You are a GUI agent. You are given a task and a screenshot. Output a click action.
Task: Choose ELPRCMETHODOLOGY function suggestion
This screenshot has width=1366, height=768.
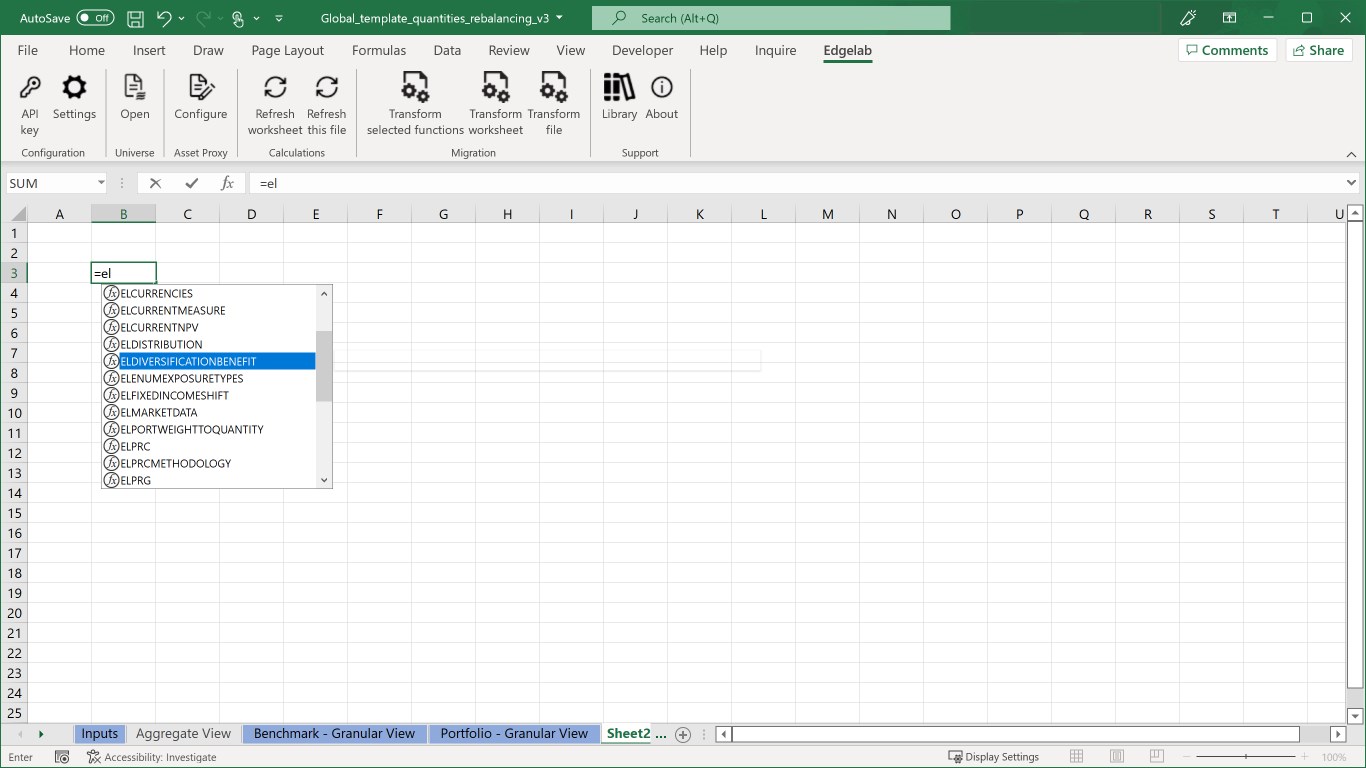210,463
